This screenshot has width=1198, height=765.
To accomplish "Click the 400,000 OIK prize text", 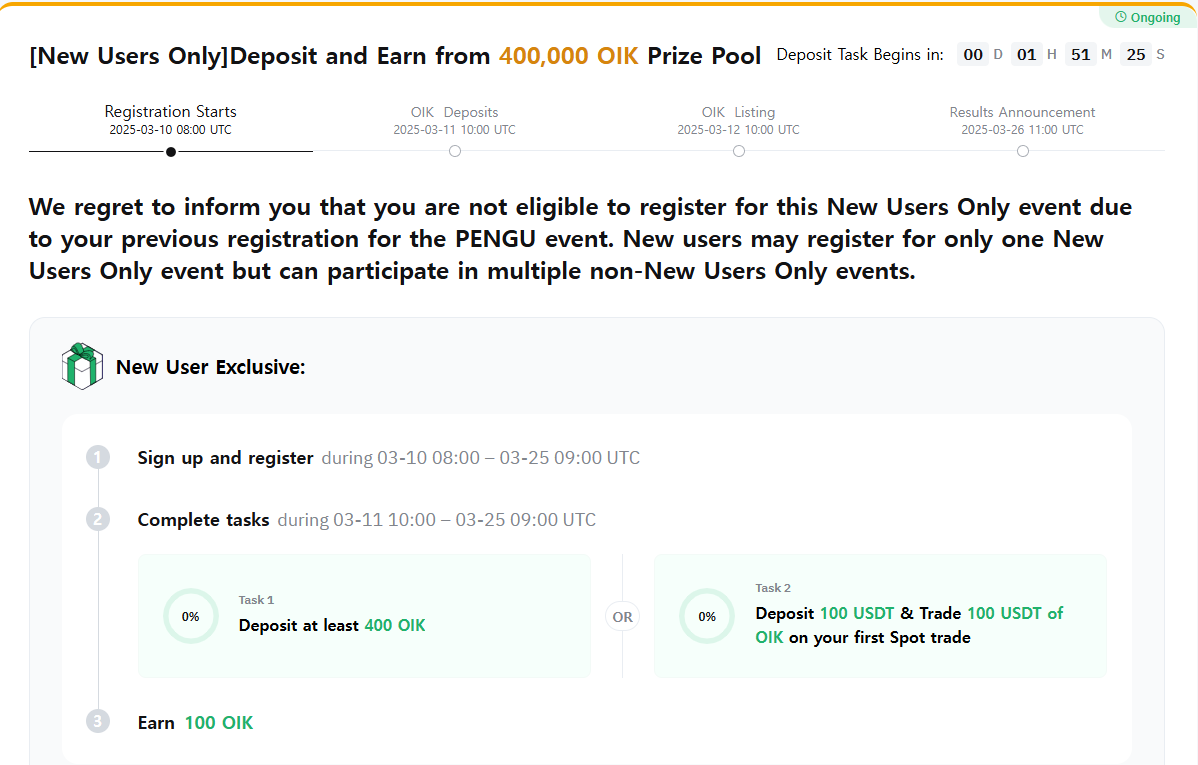I will coord(568,56).
